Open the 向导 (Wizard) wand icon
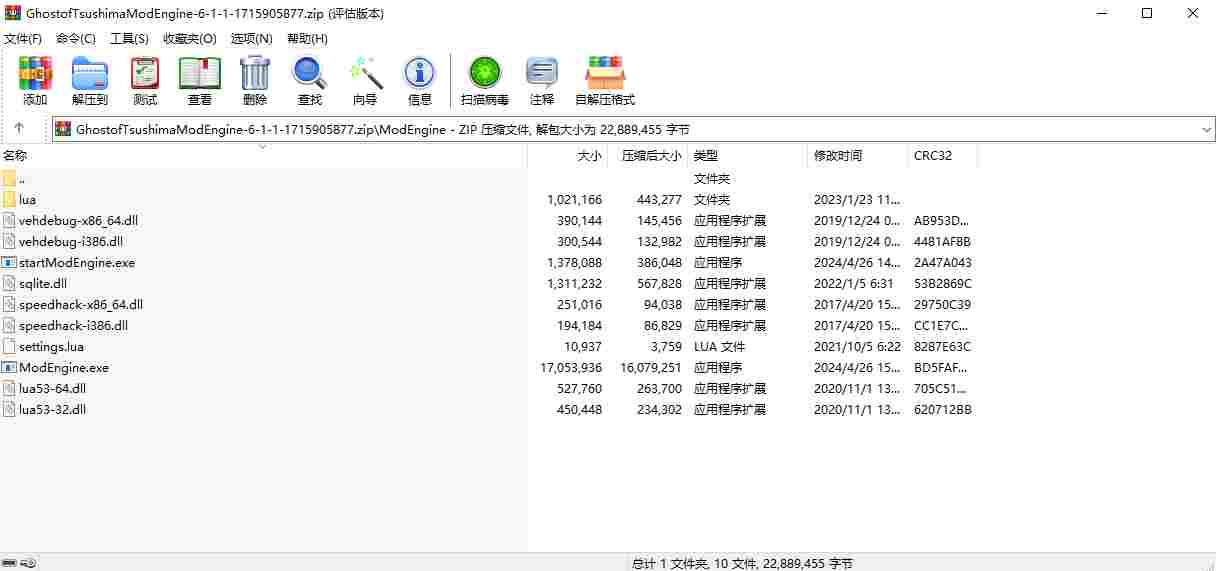 pyautogui.click(x=365, y=74)
